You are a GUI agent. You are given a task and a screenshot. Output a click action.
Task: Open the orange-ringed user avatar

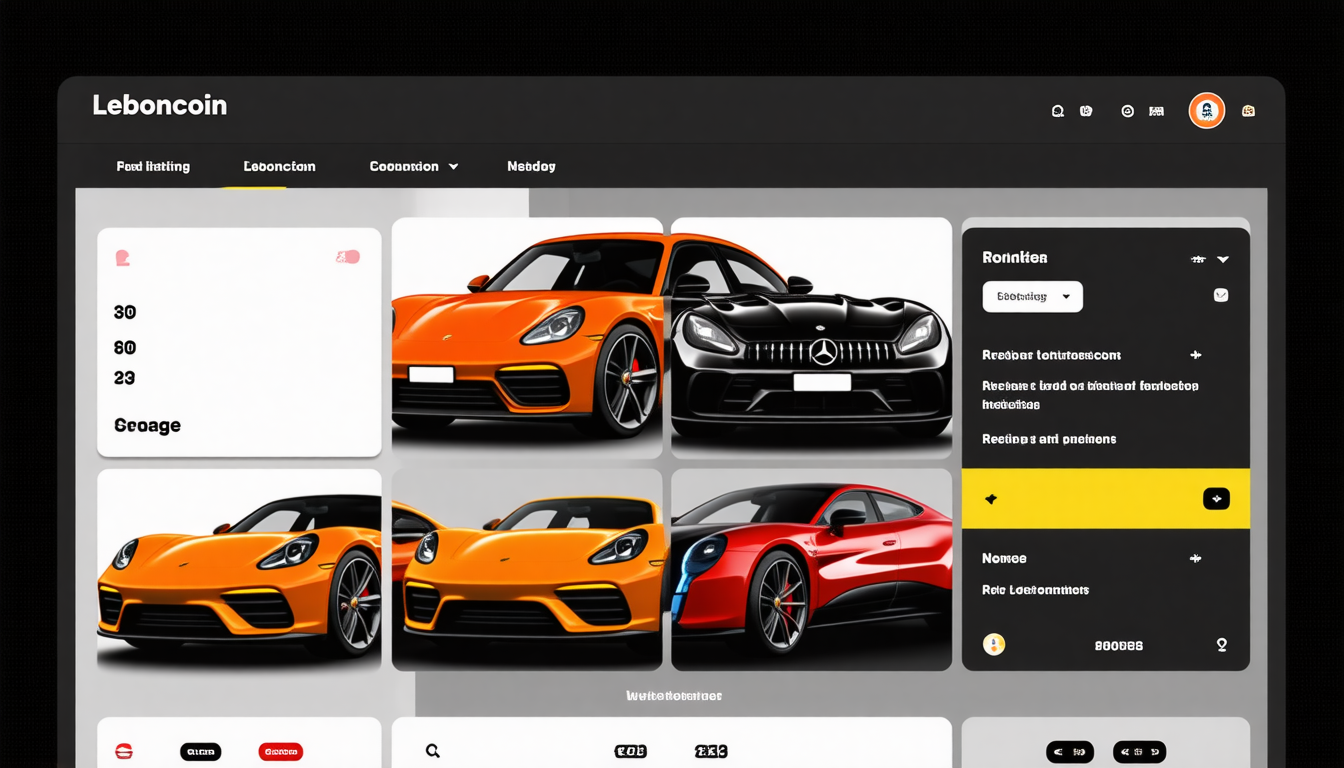1207,111
